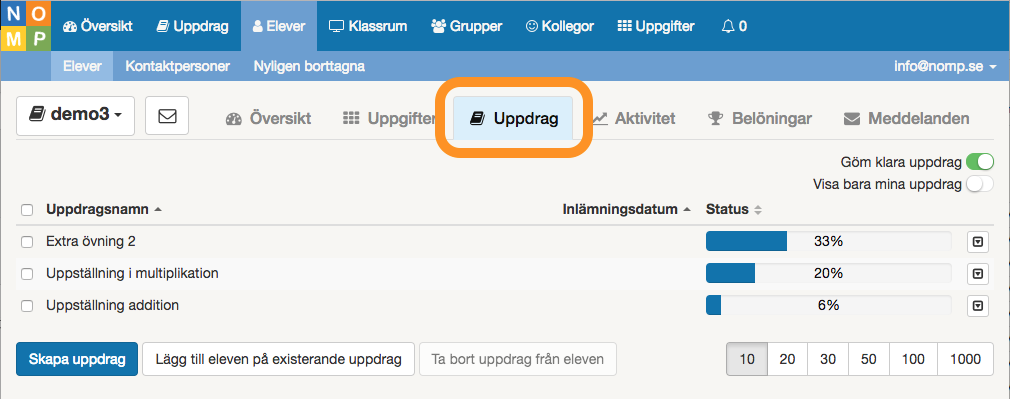Go to Grupper with the people icon
The width and height of the screenshot is (1010, 399).
click(466, 26)
